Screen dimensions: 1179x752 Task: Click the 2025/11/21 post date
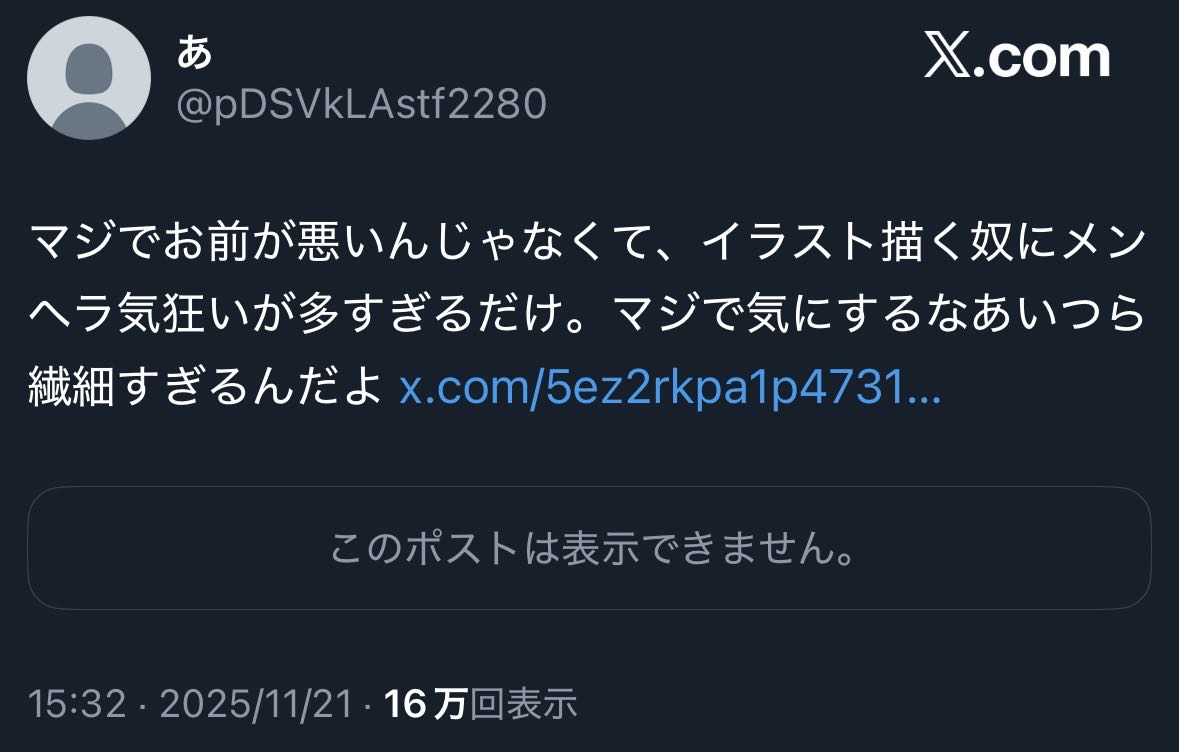[256, 704]
